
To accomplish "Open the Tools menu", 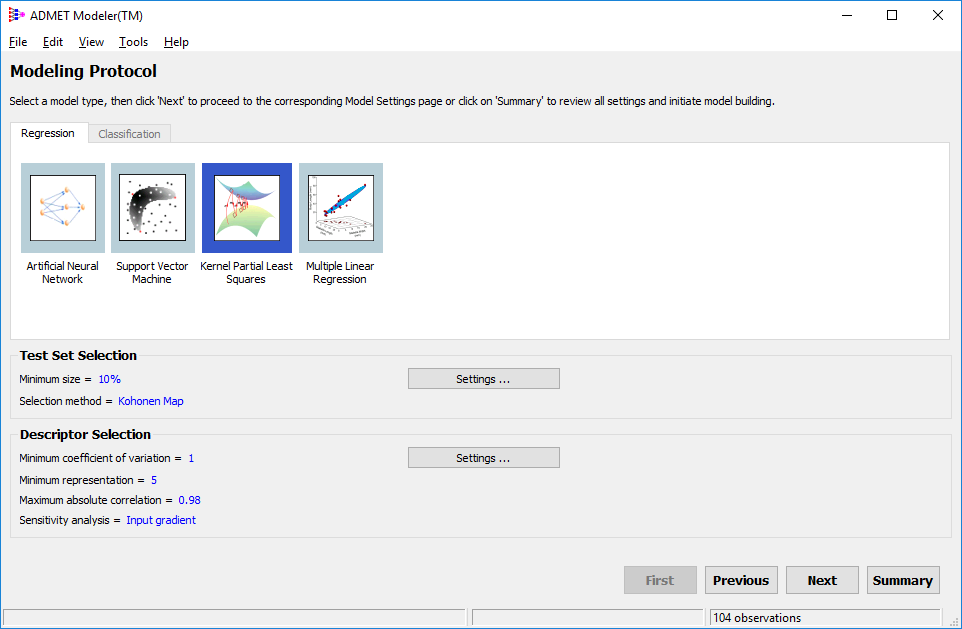I will (133, 42).
